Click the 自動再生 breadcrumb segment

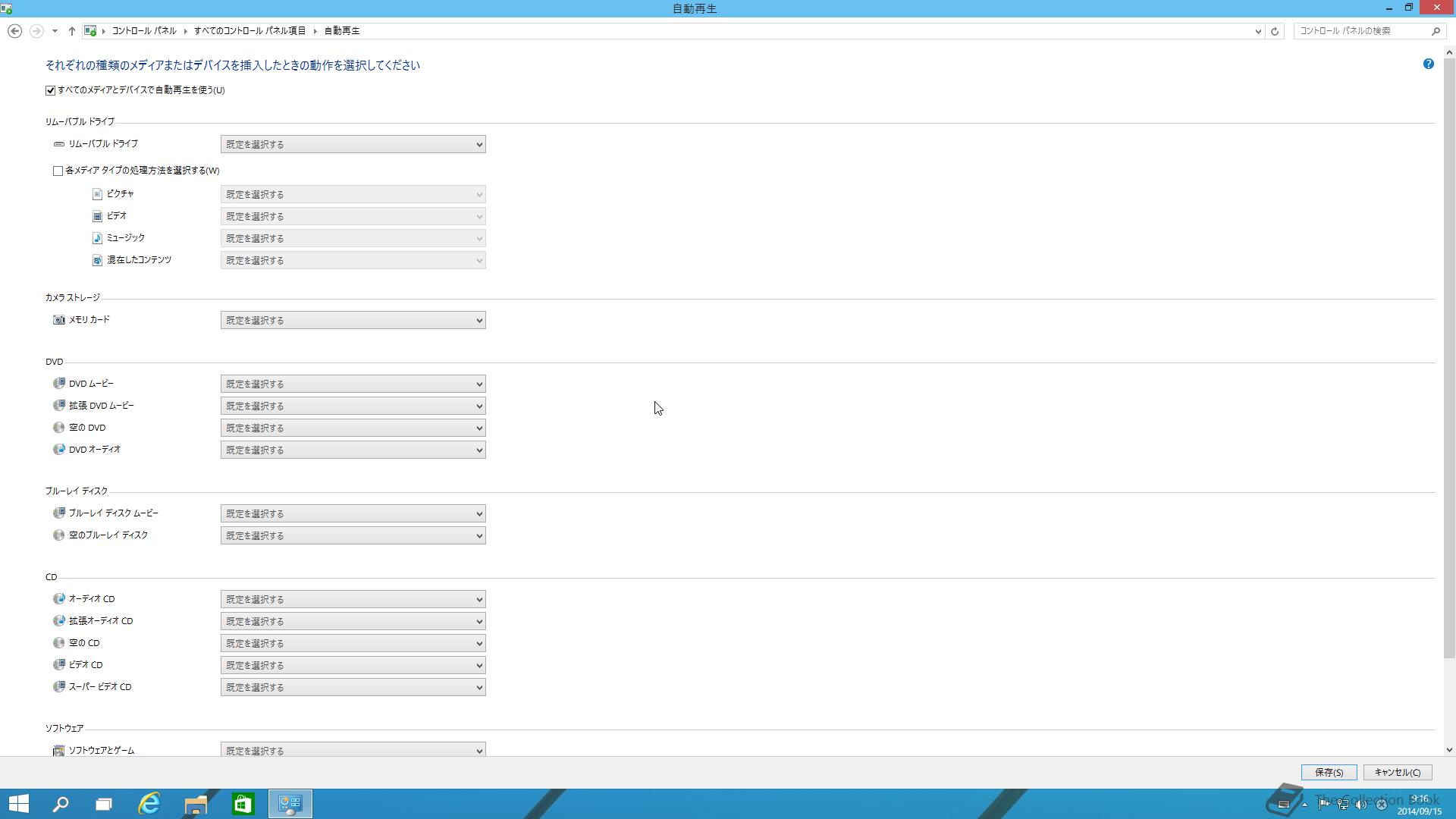[342, 31]
